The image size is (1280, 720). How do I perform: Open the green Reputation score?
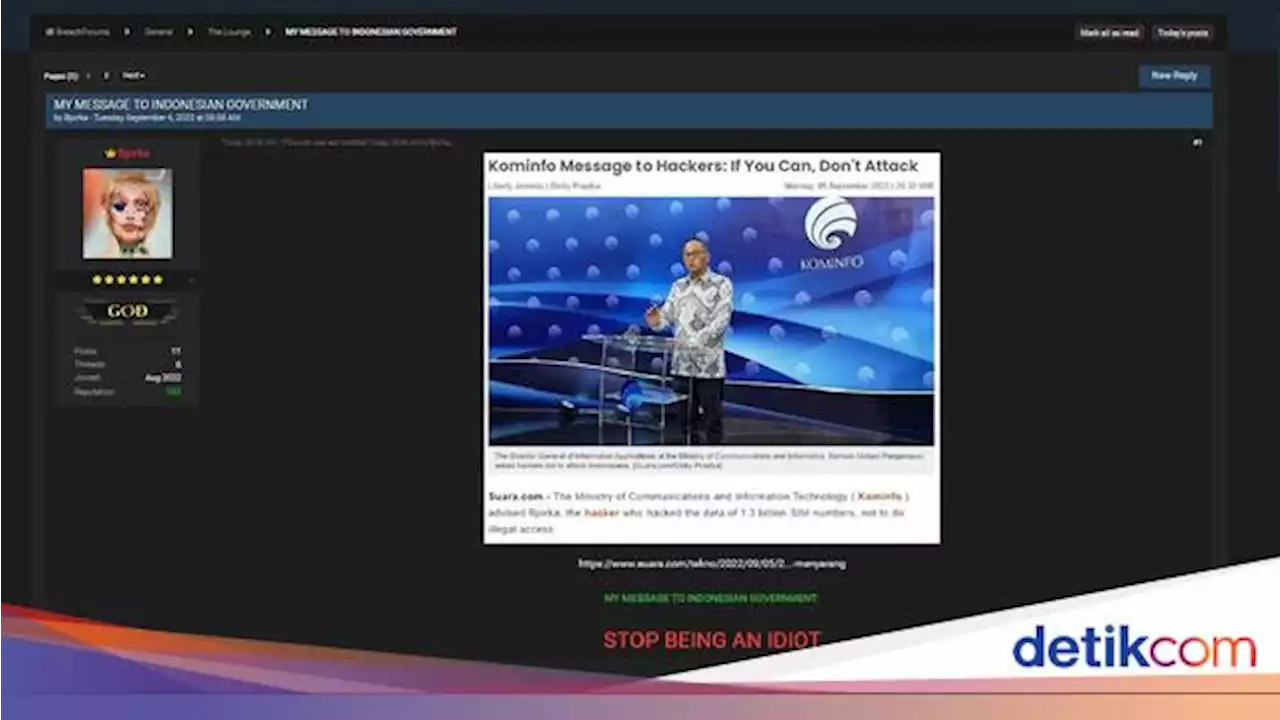pos(174,392)
